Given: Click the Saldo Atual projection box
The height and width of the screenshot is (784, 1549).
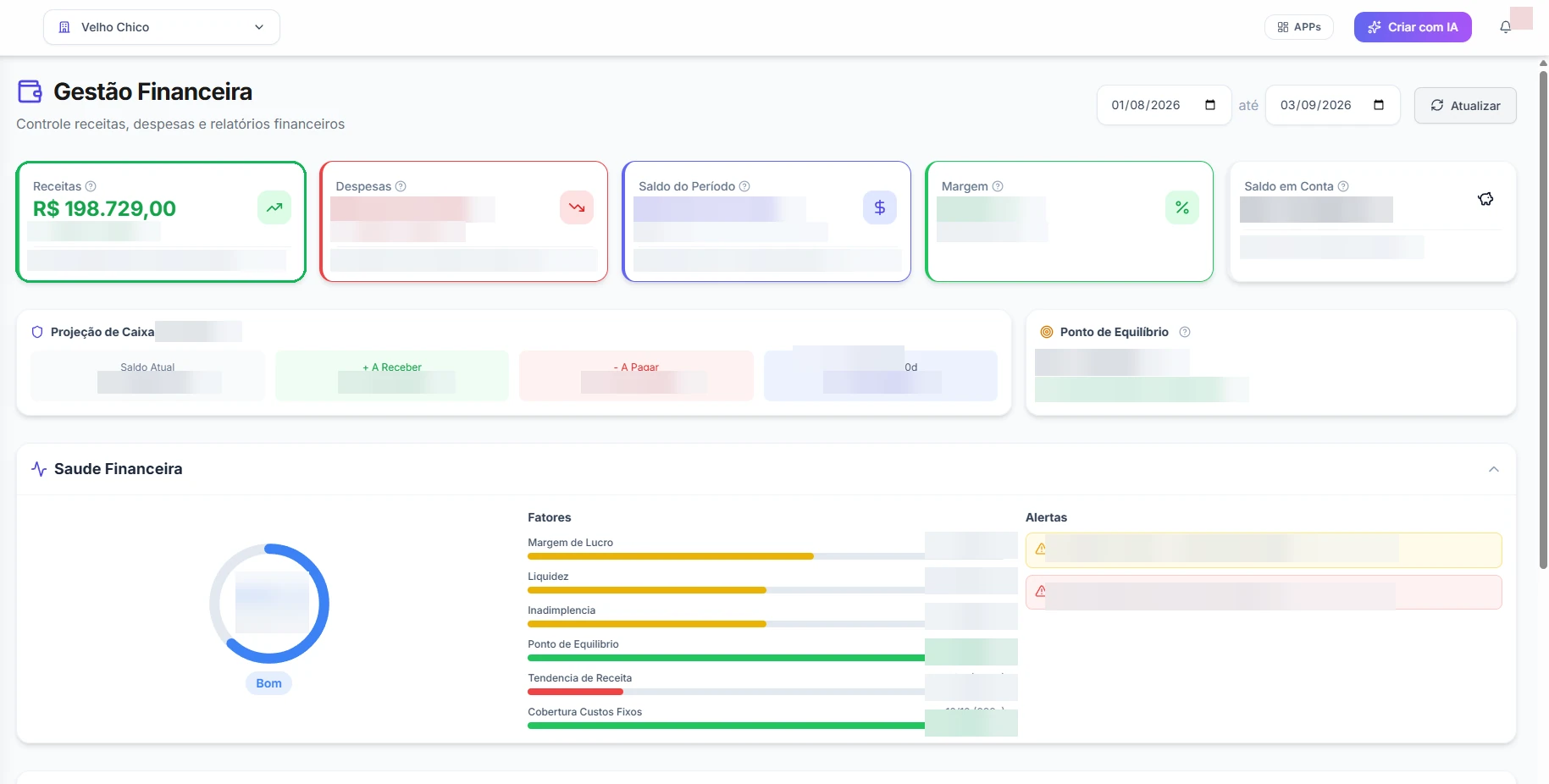Looking at the screenshot, I should click(147, 376).
